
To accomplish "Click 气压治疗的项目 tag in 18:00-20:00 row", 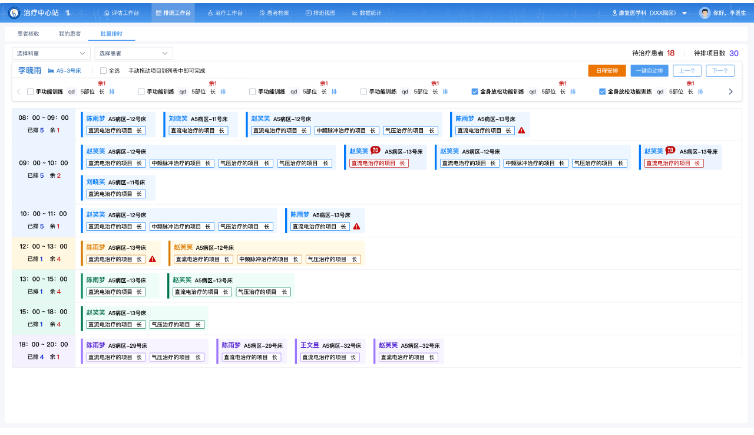I will (x=177, y=357).
